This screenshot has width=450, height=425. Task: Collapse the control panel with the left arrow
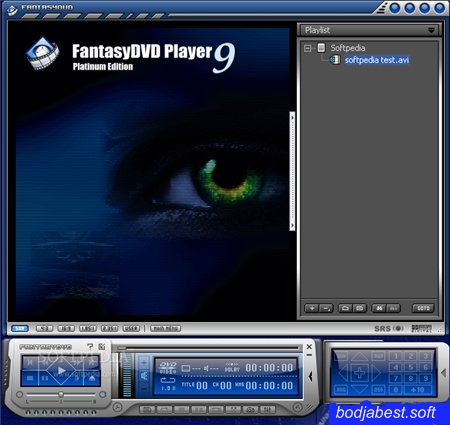pyautogui.click(x=310, y=376)
